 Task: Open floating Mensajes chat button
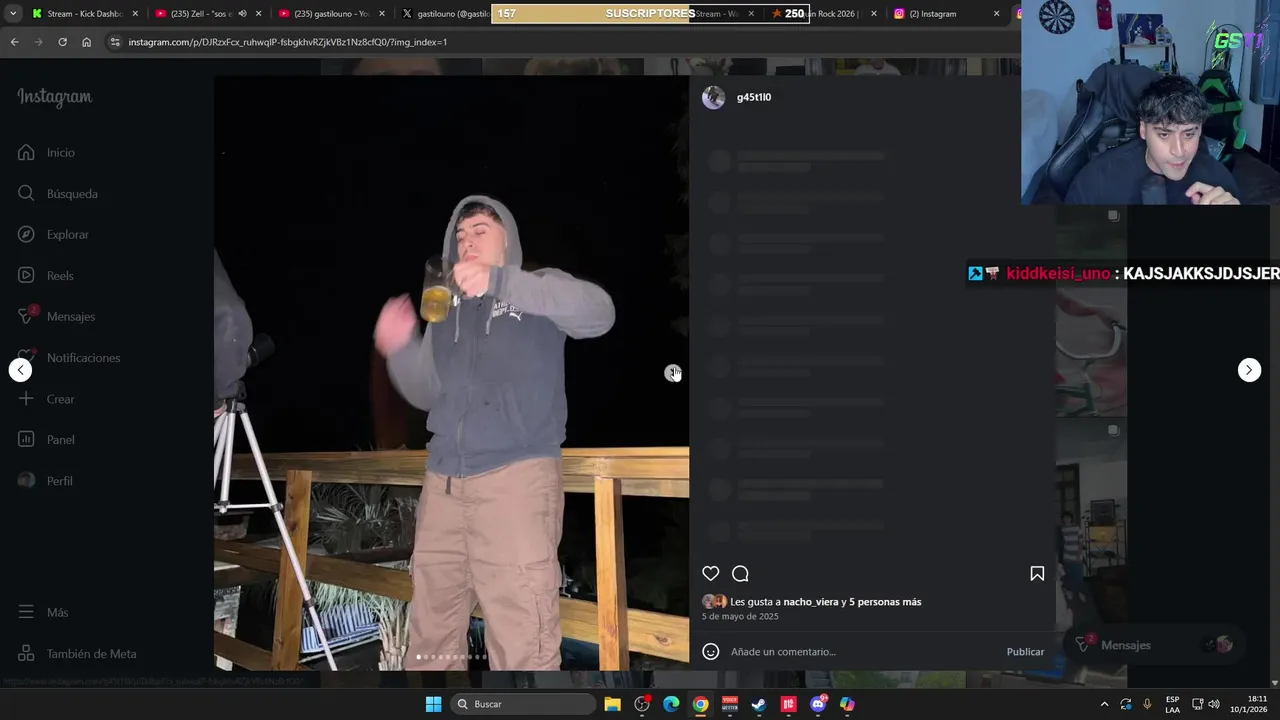pyautogui.click(x=1155, y=645)
